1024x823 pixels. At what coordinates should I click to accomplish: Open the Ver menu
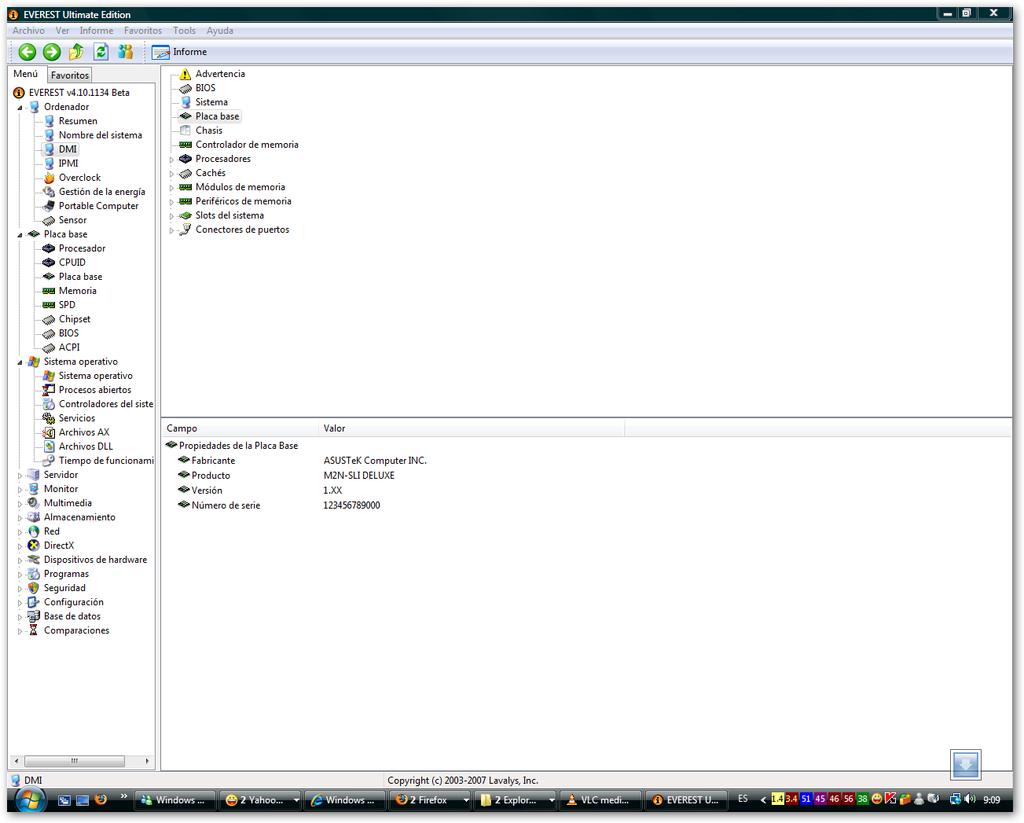62,31
